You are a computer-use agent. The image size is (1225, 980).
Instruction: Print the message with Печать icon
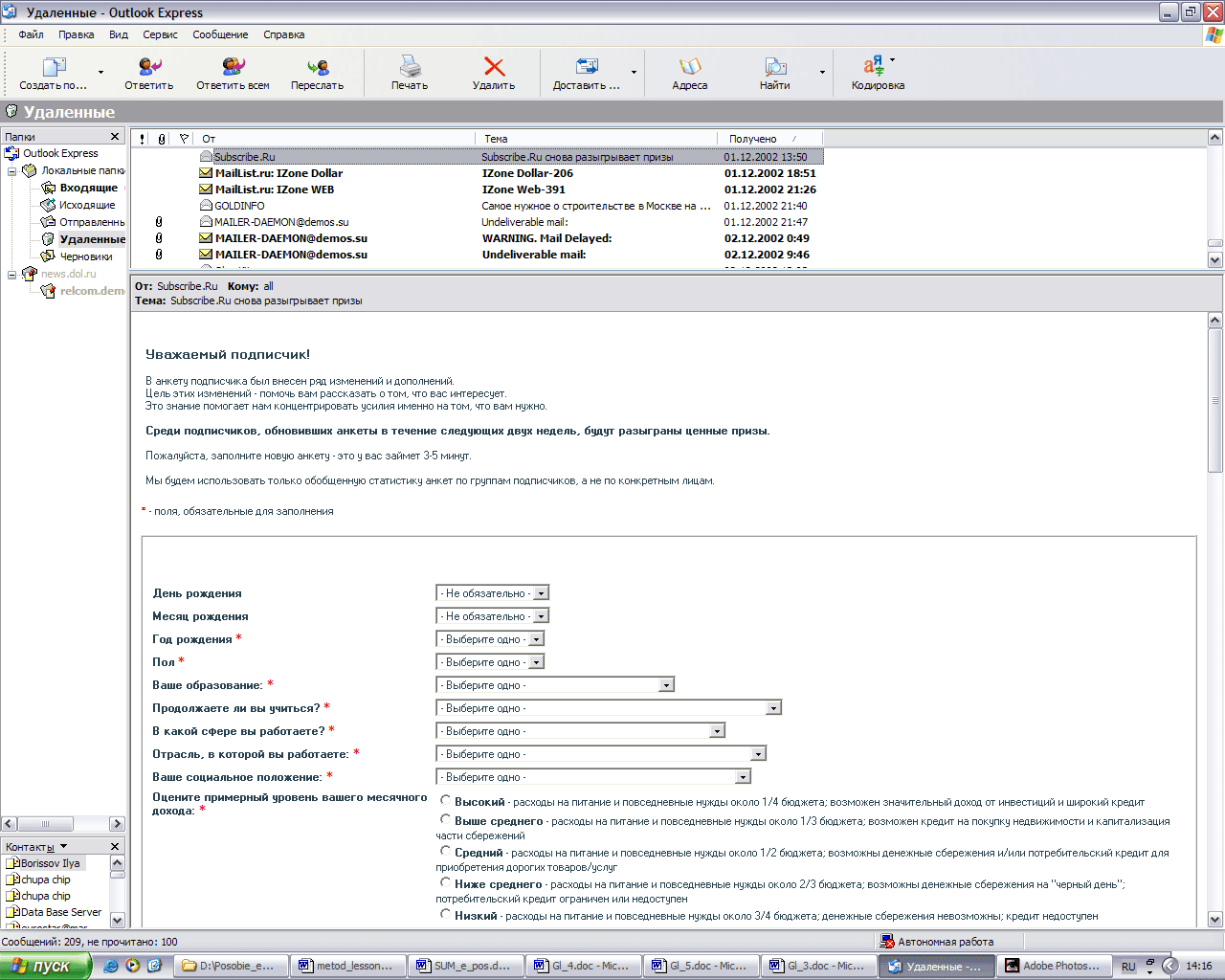(x=410, y=67)
